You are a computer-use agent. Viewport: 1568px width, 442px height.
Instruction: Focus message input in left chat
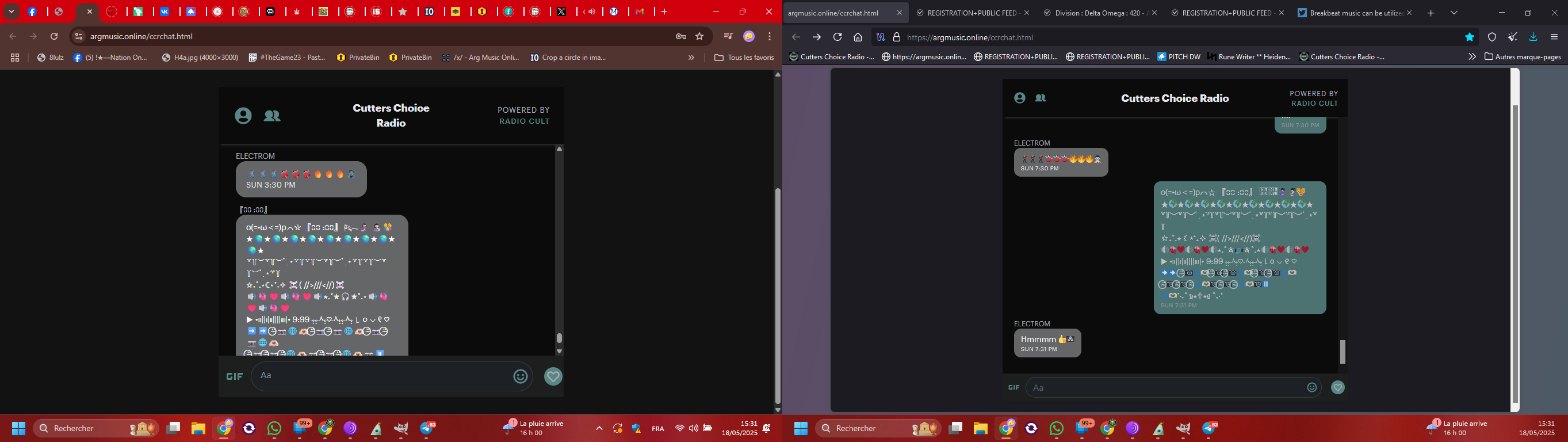click(384, 376)
